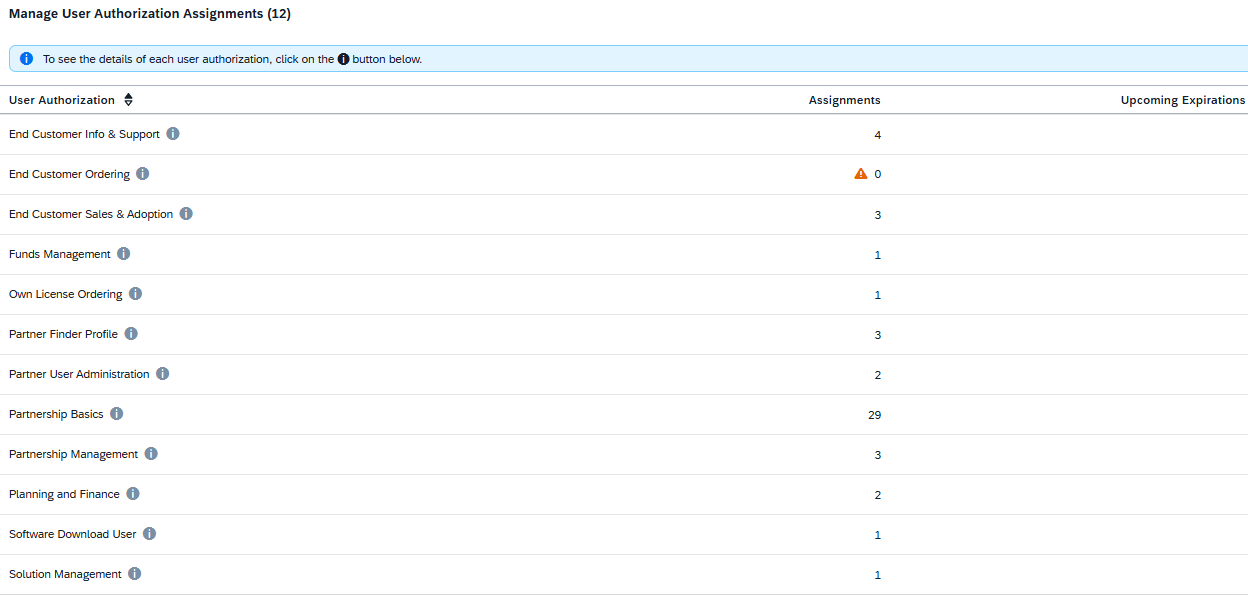This screenshot has height=596, width=1248.
Task: Open info icon next to End Customer Ordering
Action: point(143,174)
